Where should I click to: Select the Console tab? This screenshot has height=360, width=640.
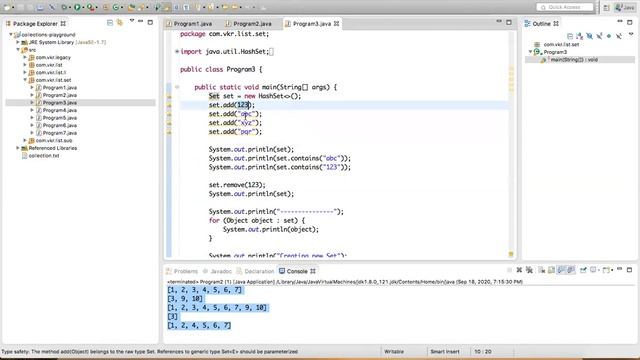click(x=297, y=271)
